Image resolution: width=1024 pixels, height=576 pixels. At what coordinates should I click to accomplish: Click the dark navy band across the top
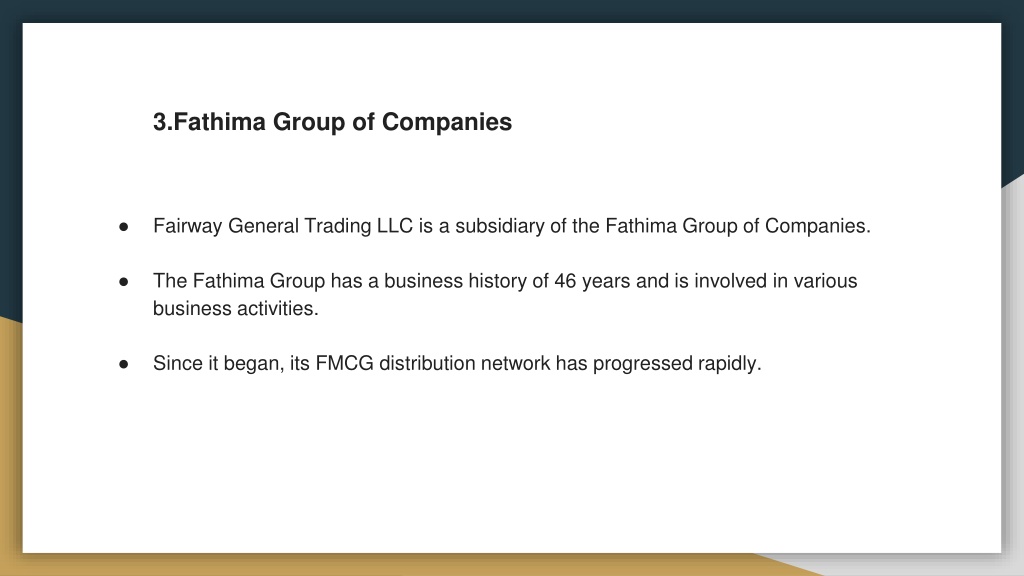512,11
